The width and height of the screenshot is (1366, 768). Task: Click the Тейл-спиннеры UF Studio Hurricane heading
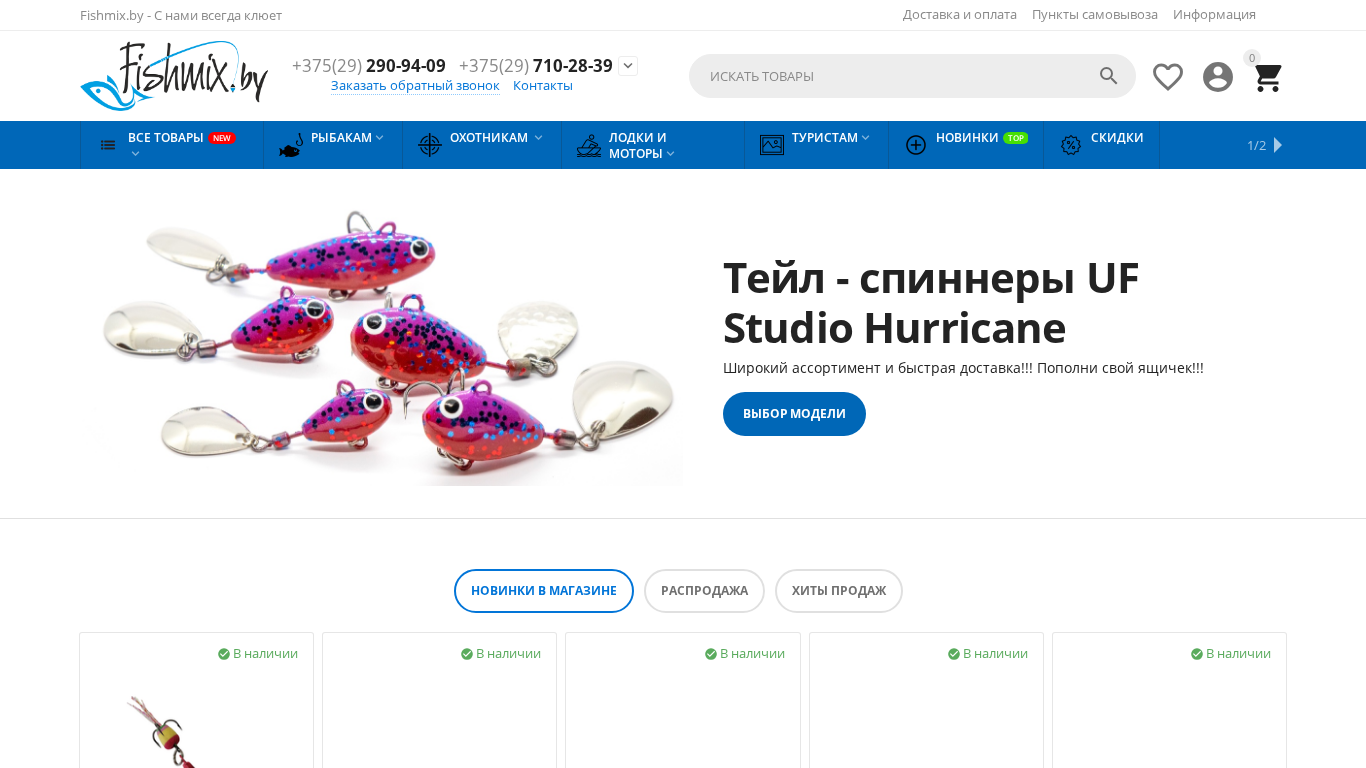931,303
